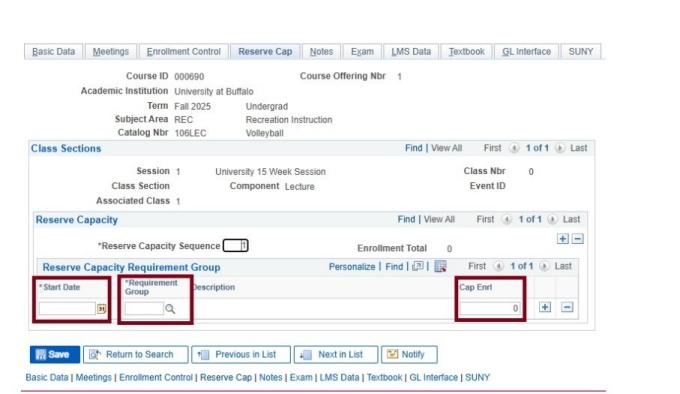The height and width of the screenshot is (394, 680).
Task: Switch to the Meetings tab
Action: pos(111,52)
